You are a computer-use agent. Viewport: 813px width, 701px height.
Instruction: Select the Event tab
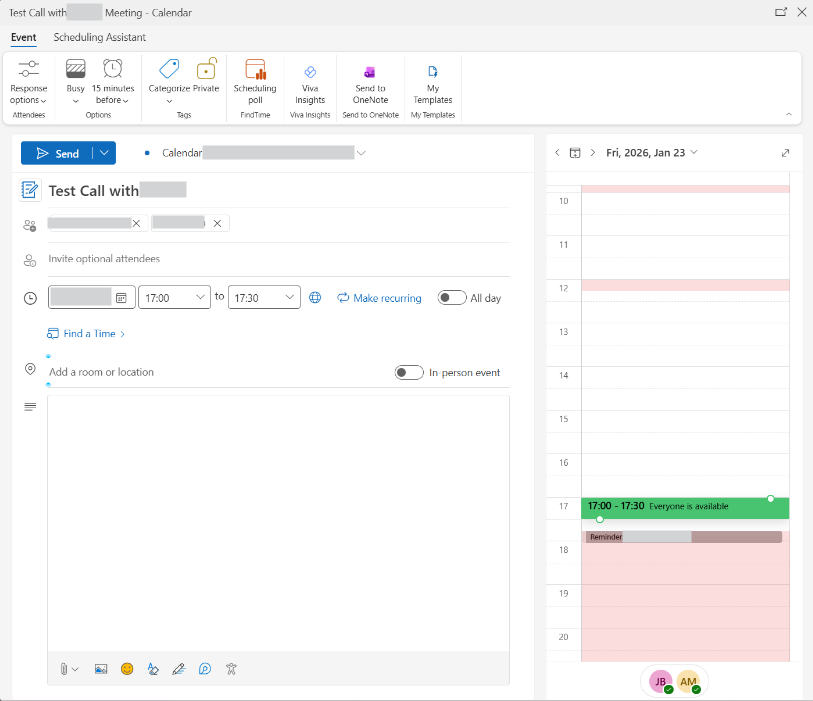coord(23,37)
